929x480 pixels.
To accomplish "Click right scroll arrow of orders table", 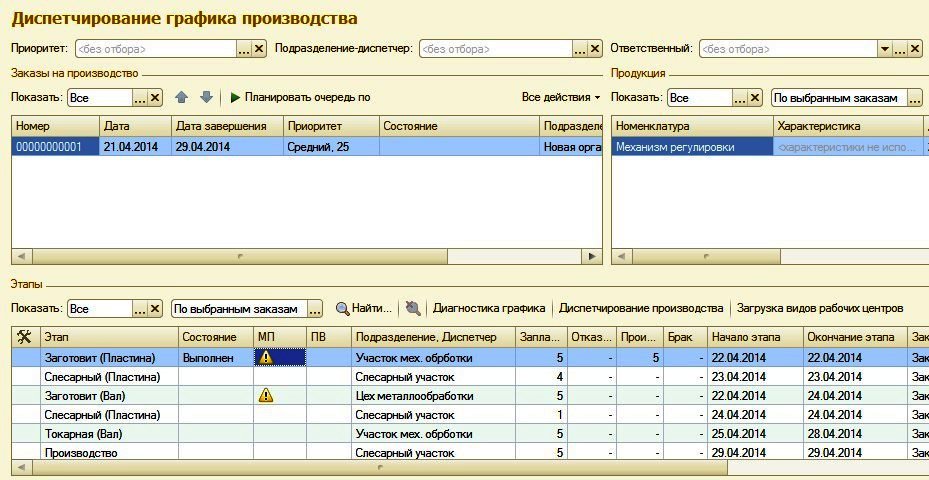I will click(591, 257).
